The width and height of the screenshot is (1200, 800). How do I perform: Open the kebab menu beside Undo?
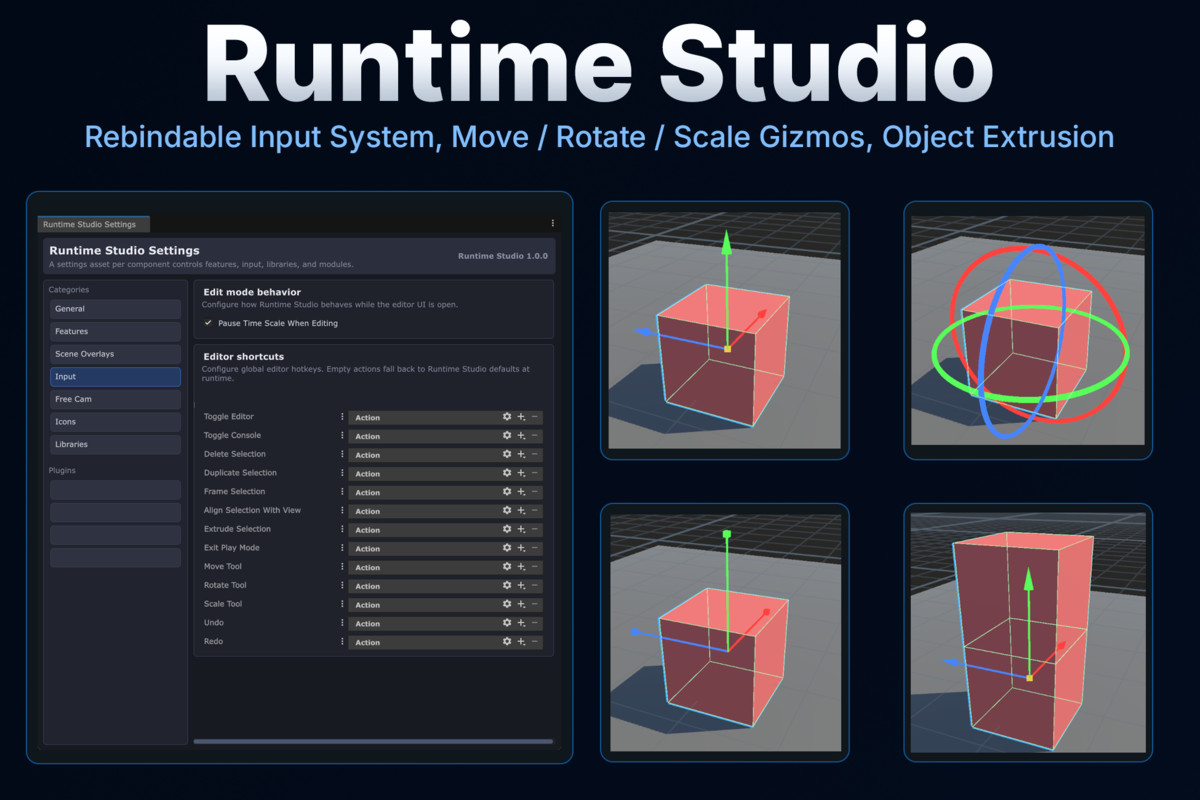point(342,623)
